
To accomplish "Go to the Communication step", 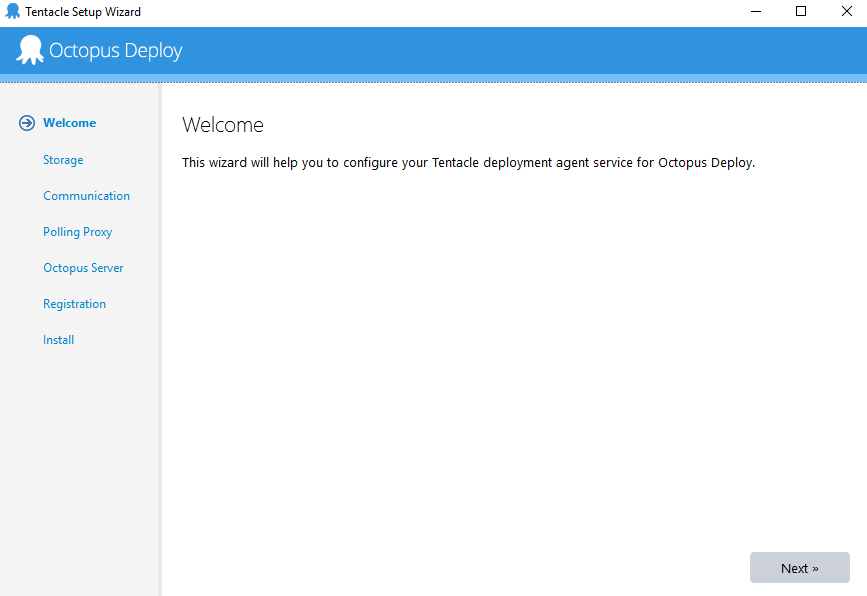I will pyautogui.click(x=86, y=196).
